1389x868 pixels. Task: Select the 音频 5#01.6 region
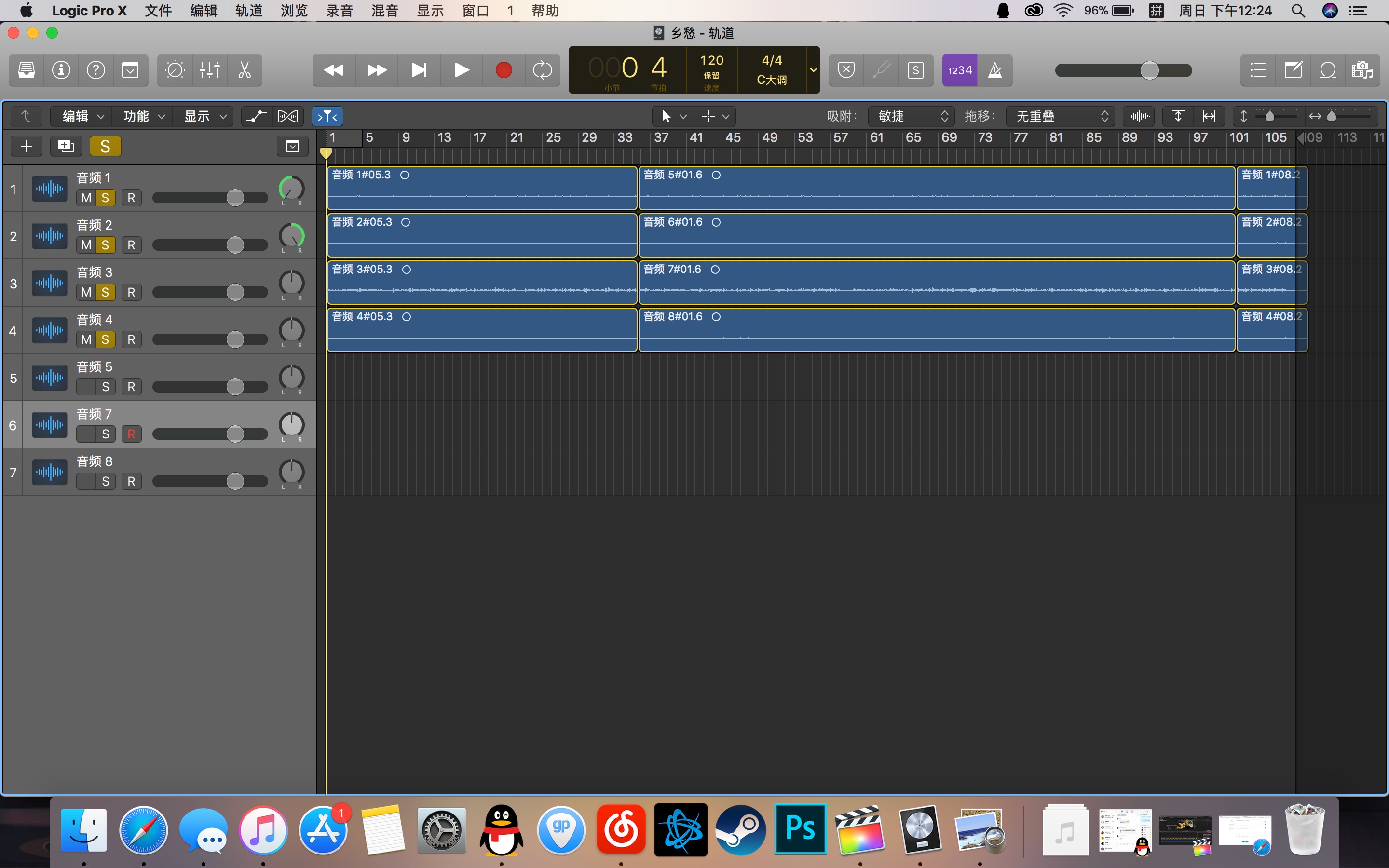(937, 188)
